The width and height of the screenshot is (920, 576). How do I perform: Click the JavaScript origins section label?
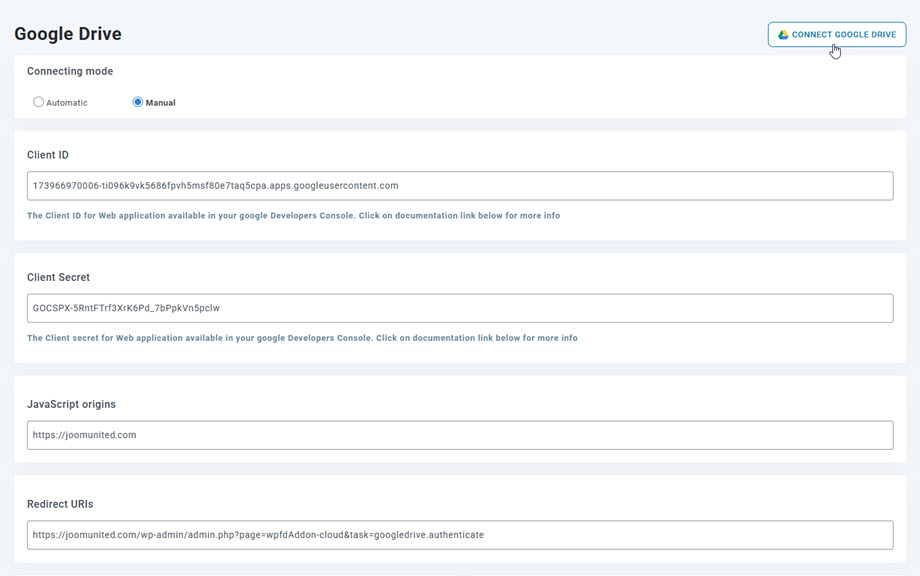pos(71,404)
